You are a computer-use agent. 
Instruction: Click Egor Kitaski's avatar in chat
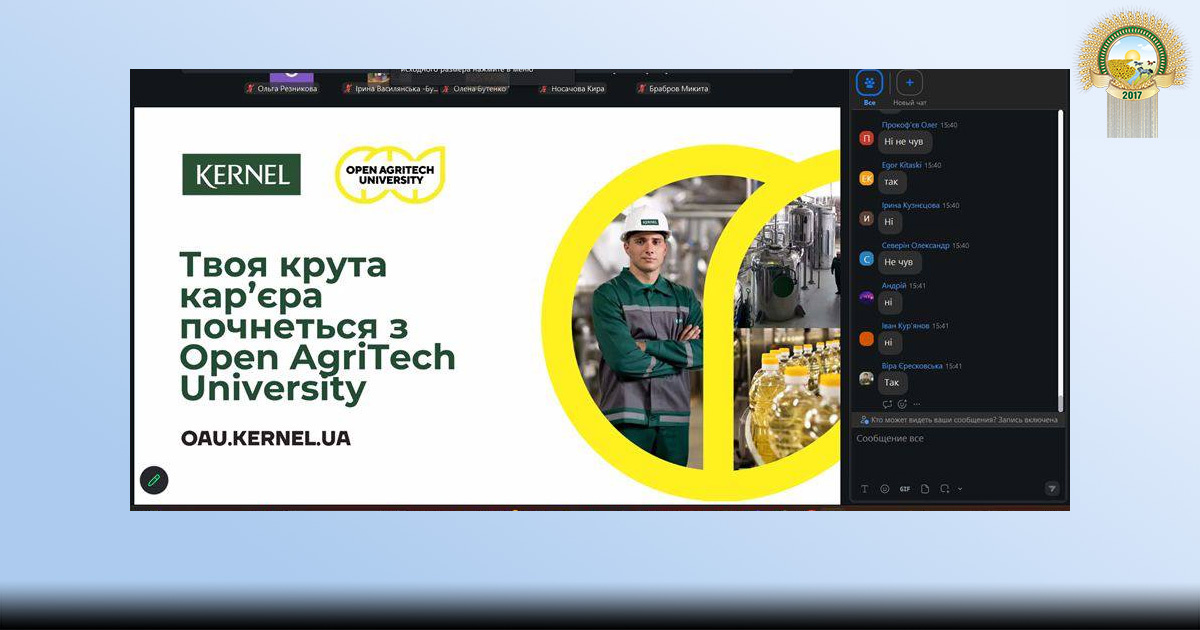pyautogui.click(x=867, y=179)
